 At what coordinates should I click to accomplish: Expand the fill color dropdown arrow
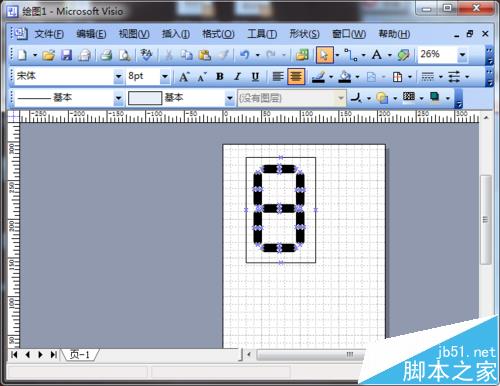(x=357, y=77)
